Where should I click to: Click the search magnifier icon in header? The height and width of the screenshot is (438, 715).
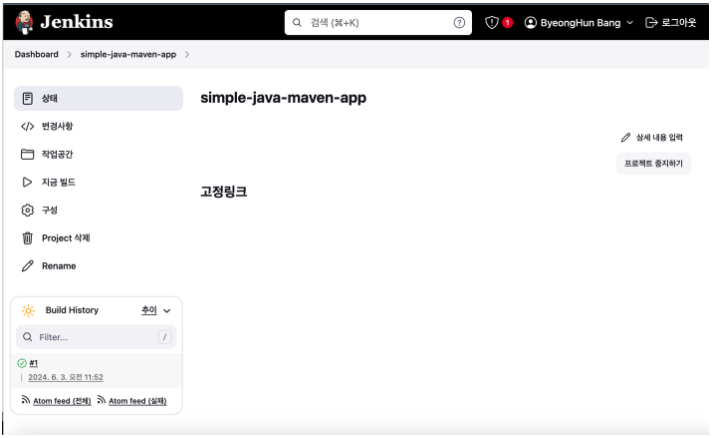(x=297, y=22)
